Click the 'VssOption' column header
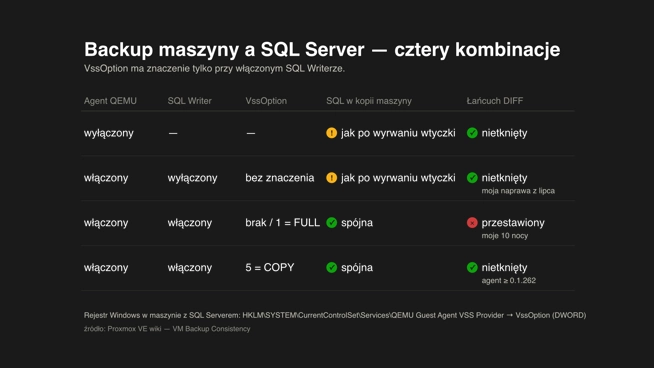This screenshot has width=654, height=368. (266, 101)
